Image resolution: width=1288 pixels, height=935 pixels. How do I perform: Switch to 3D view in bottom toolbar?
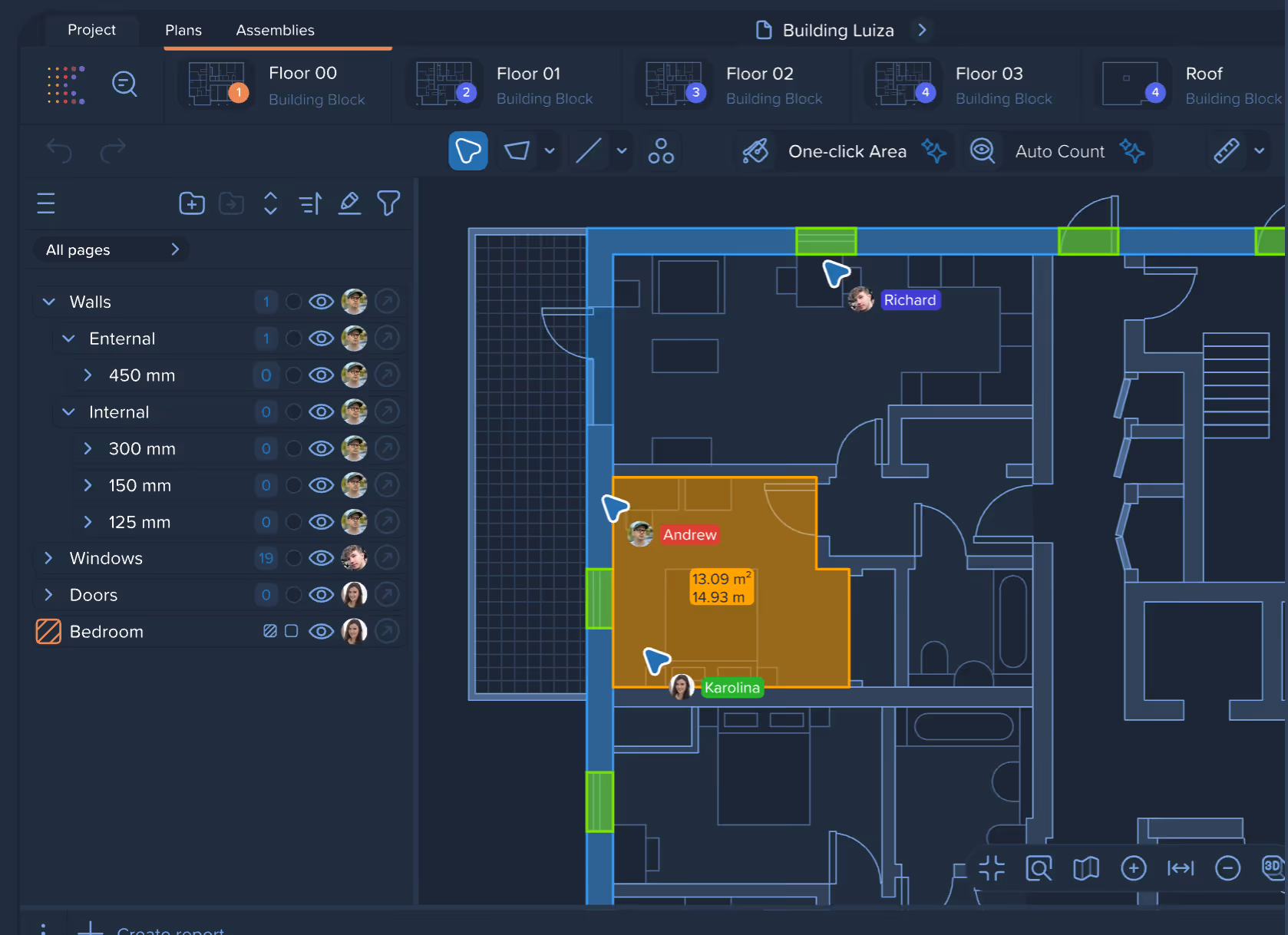[x=1272, y=868]
